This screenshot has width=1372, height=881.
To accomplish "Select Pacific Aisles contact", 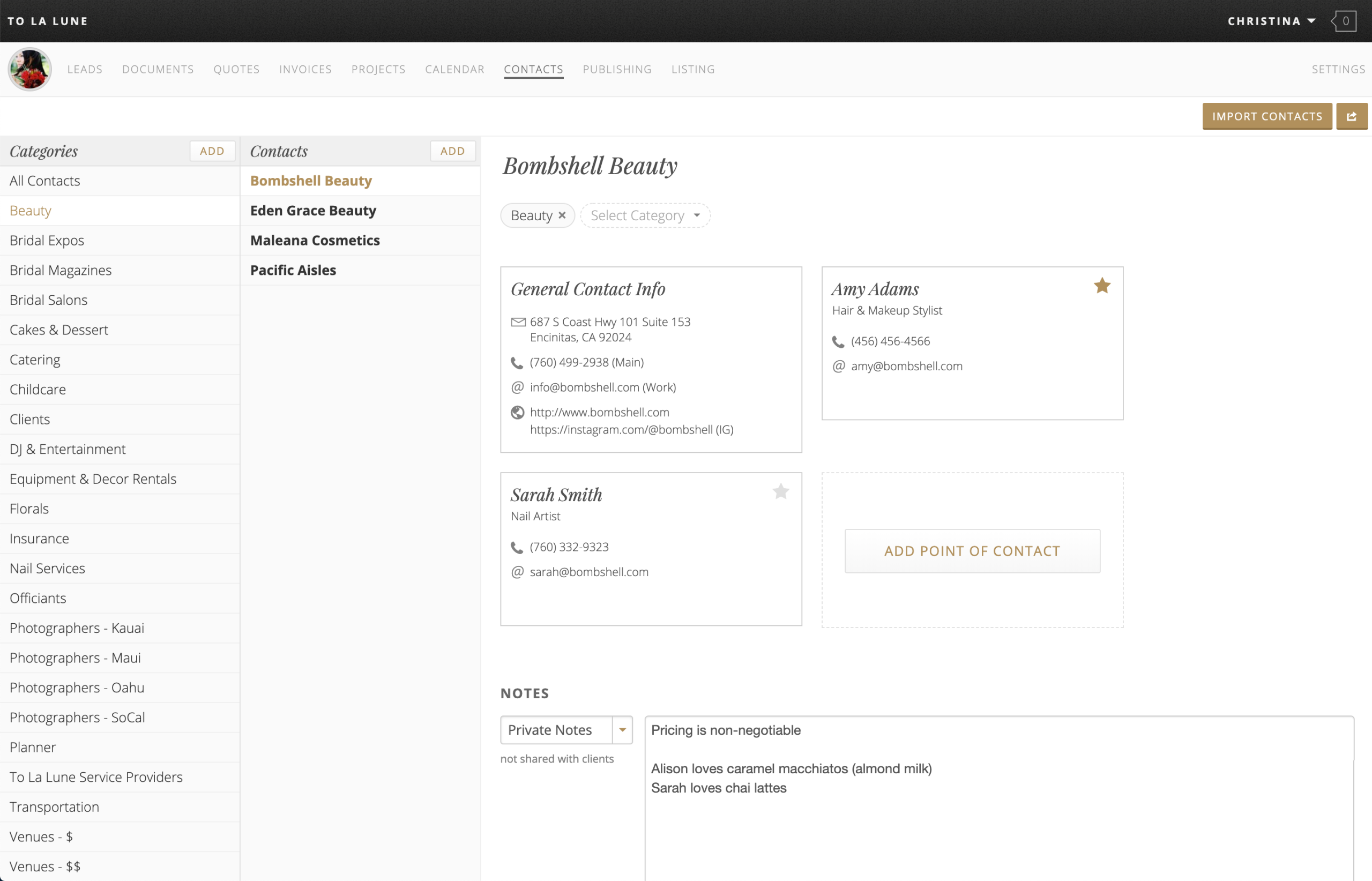I will (360, 270).
